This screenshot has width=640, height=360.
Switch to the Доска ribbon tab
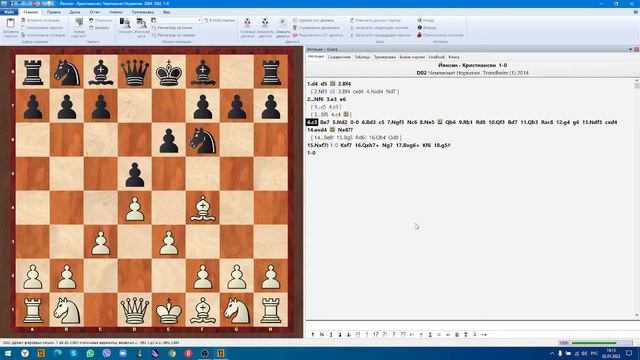tap(75, 12)
